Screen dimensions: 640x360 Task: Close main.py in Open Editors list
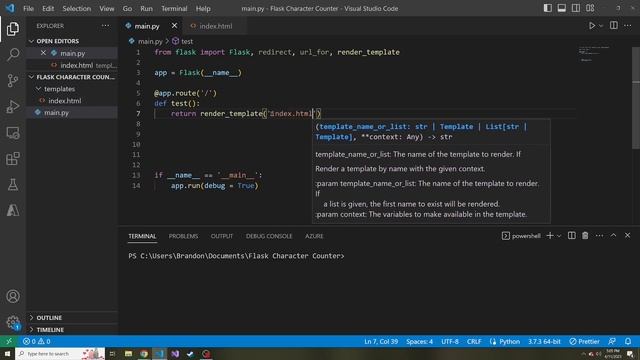point(43,53)
